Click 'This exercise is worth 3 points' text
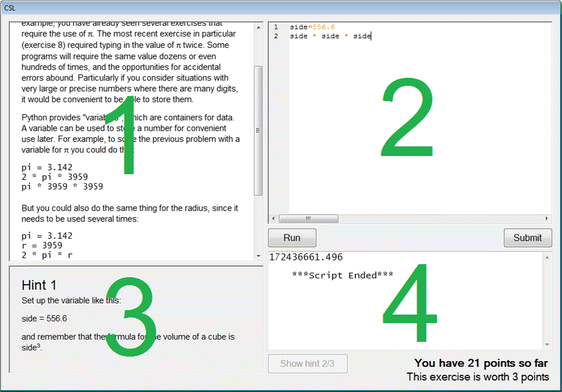Viewport: 562px width, 392px height. point(478,377)
